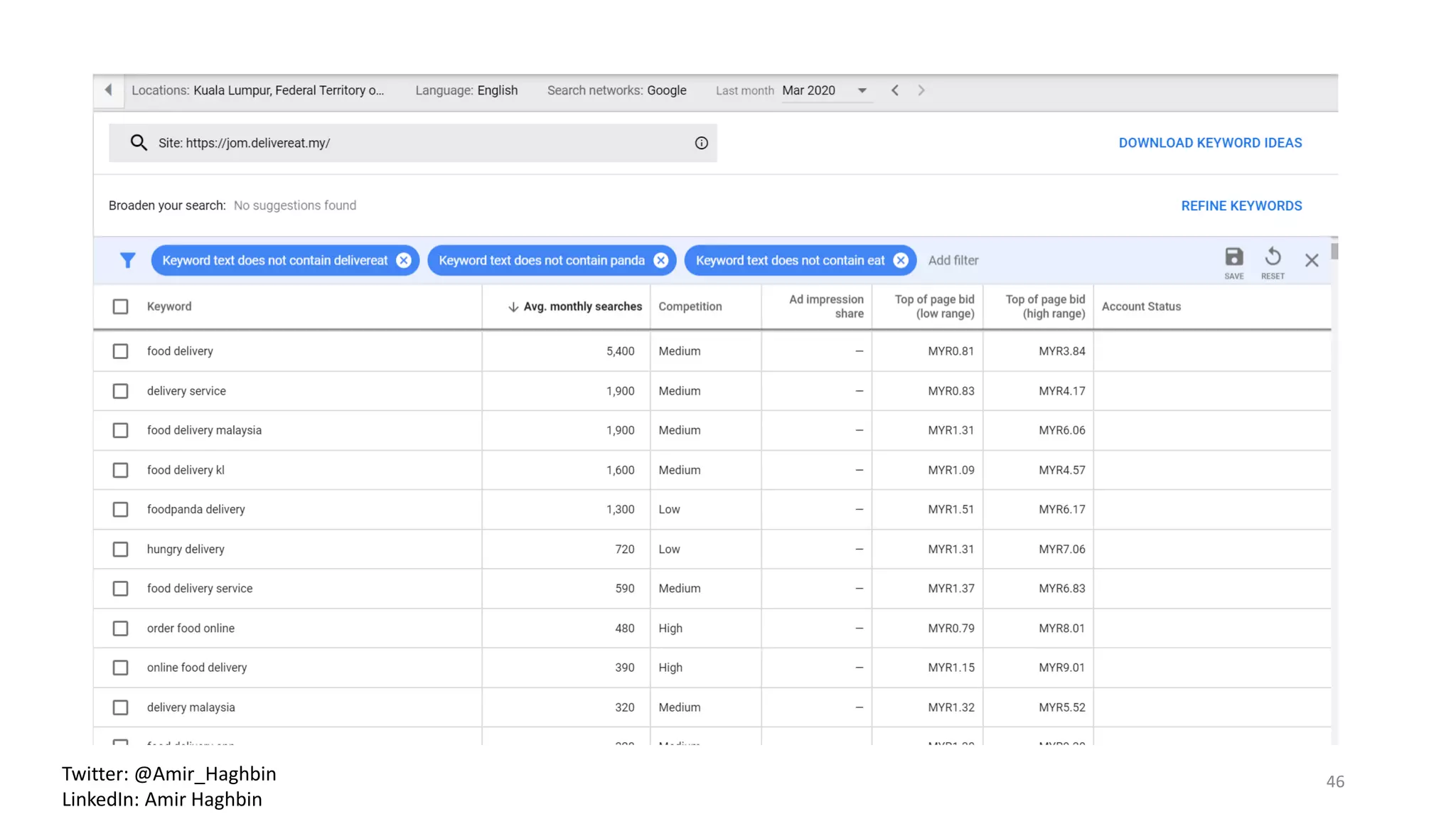Close the filter bar with X

tap(1311, 260)
